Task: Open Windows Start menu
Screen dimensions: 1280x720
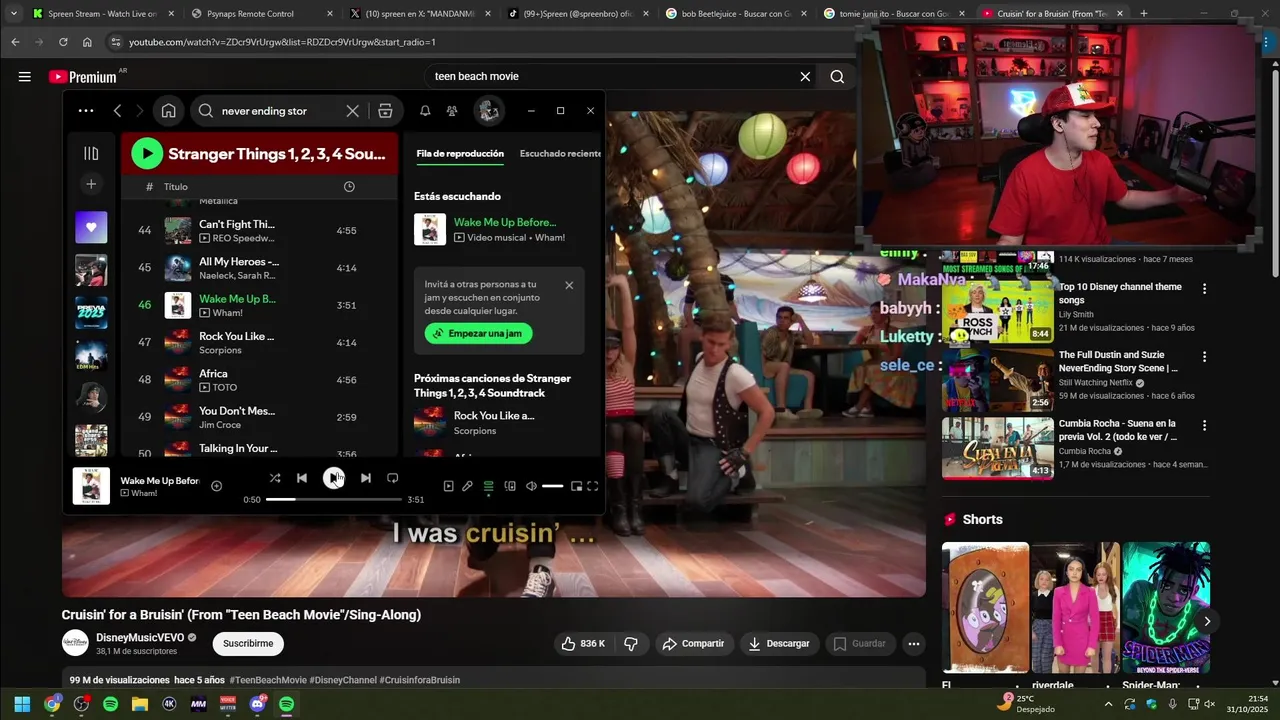Action: pos(22,704)
